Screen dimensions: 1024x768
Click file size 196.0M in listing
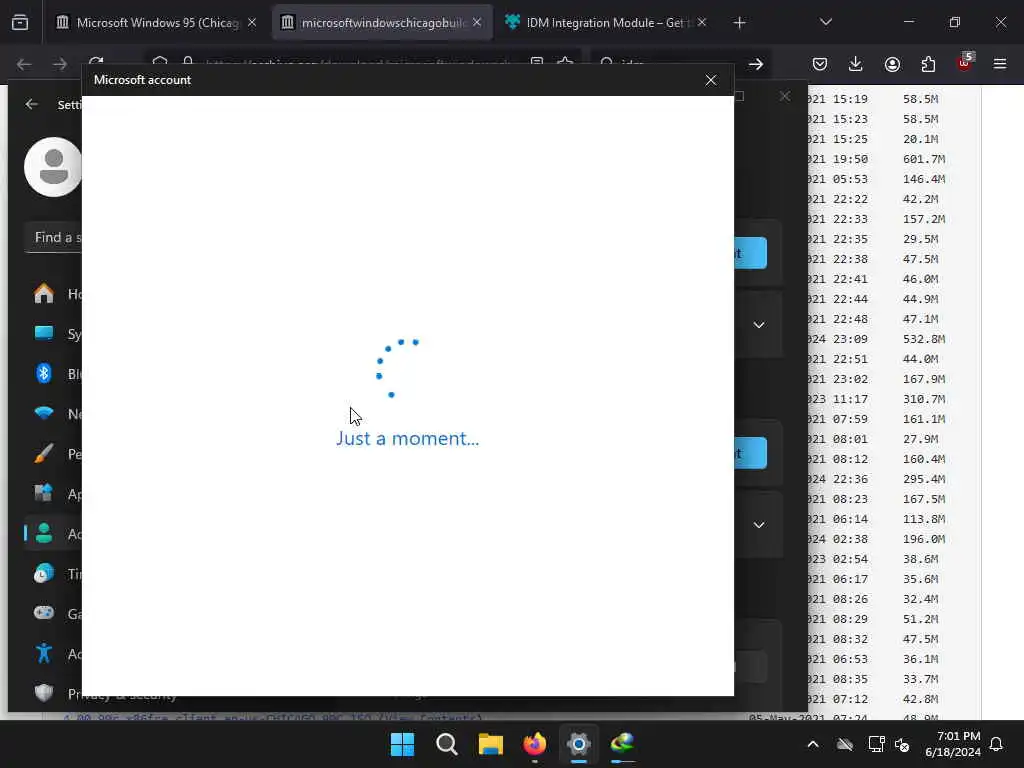924,539
